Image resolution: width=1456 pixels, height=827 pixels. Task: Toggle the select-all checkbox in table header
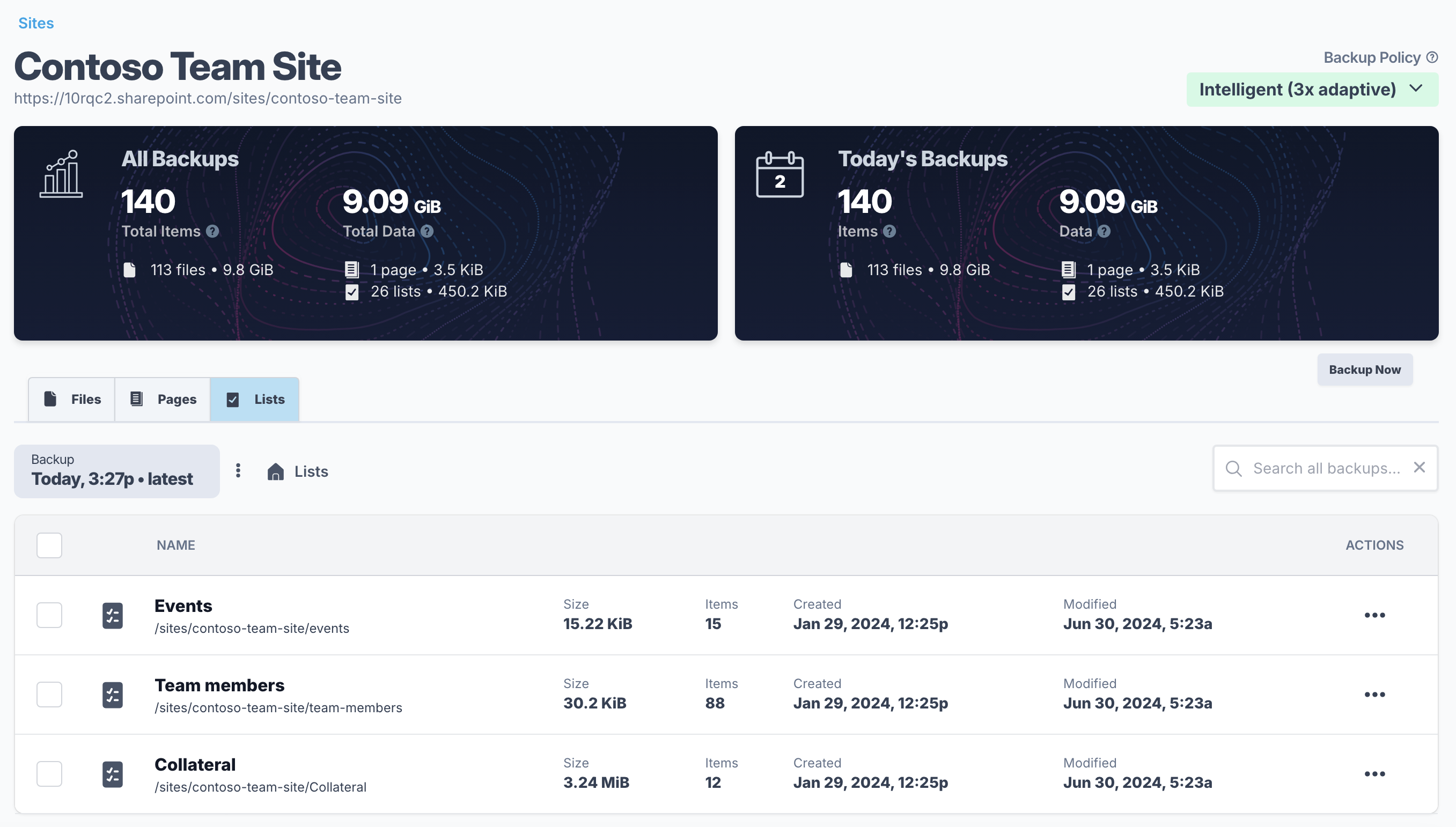point(49,545)
